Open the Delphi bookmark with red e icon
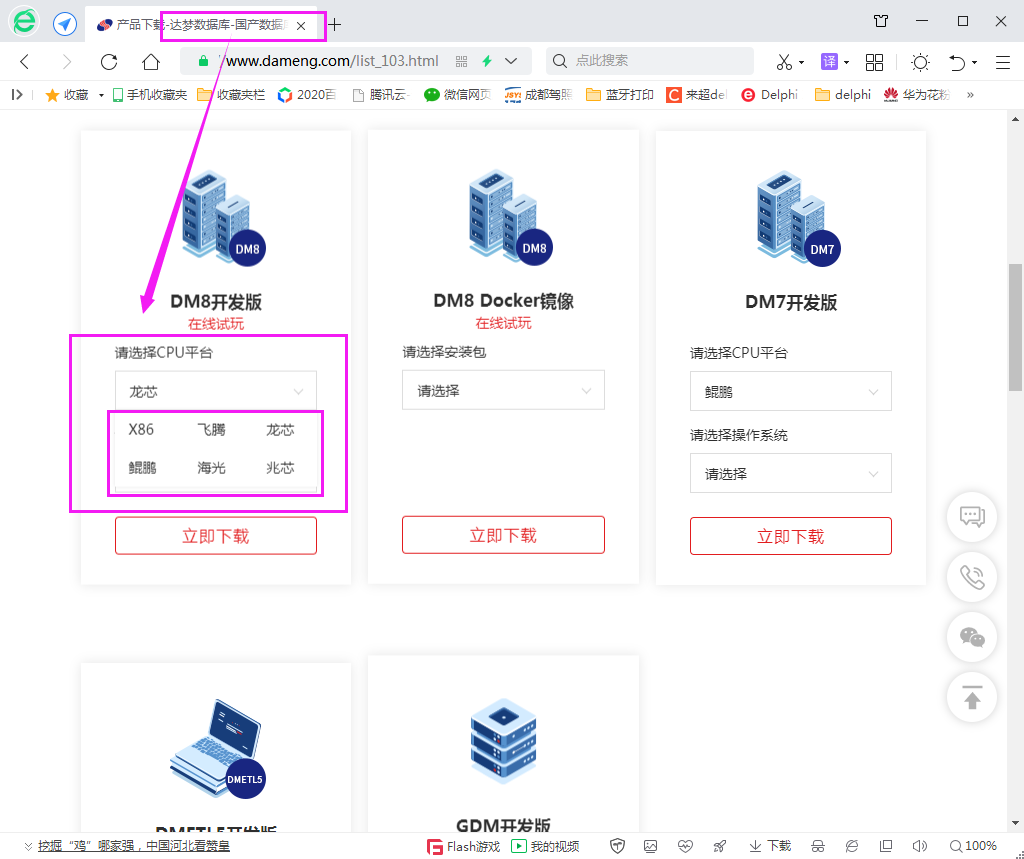 click(769, 95)
